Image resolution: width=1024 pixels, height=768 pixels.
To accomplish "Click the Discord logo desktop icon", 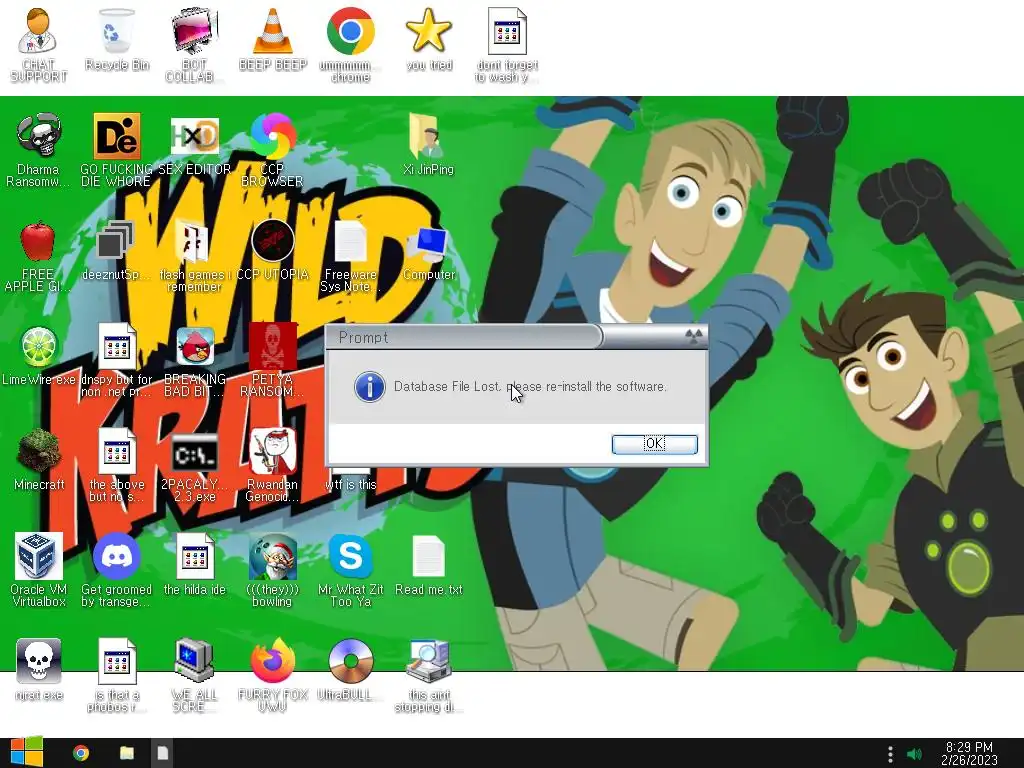I will [116, 556].
